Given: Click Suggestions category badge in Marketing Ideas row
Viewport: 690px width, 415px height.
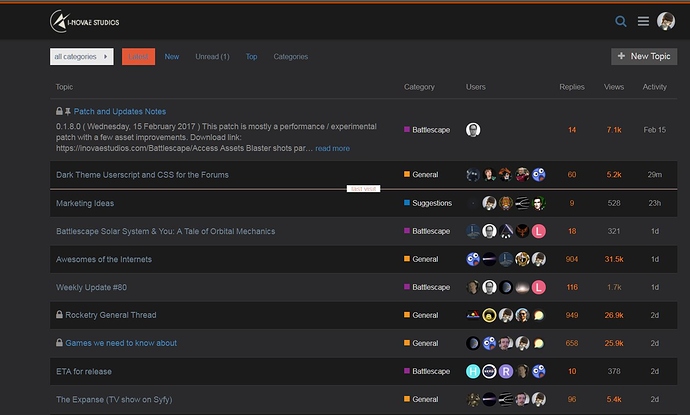Looking at the screenshot, I should point(428,203).
